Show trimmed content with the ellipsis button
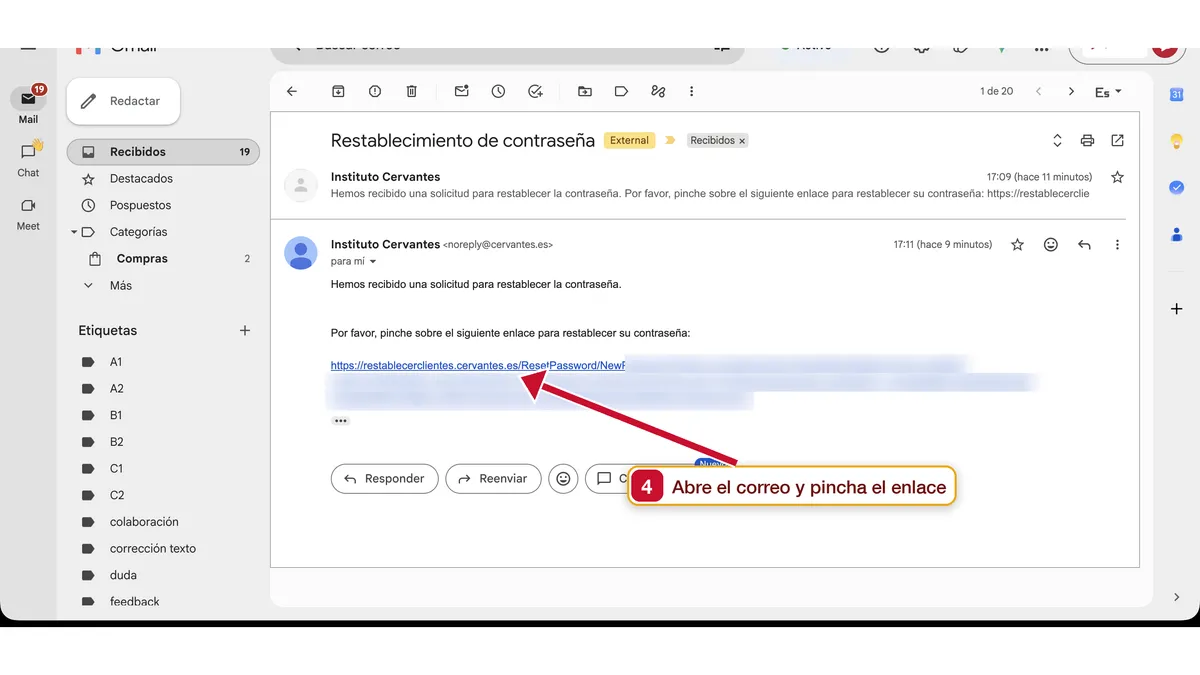Screen dimensions: 1200x675 340,421
